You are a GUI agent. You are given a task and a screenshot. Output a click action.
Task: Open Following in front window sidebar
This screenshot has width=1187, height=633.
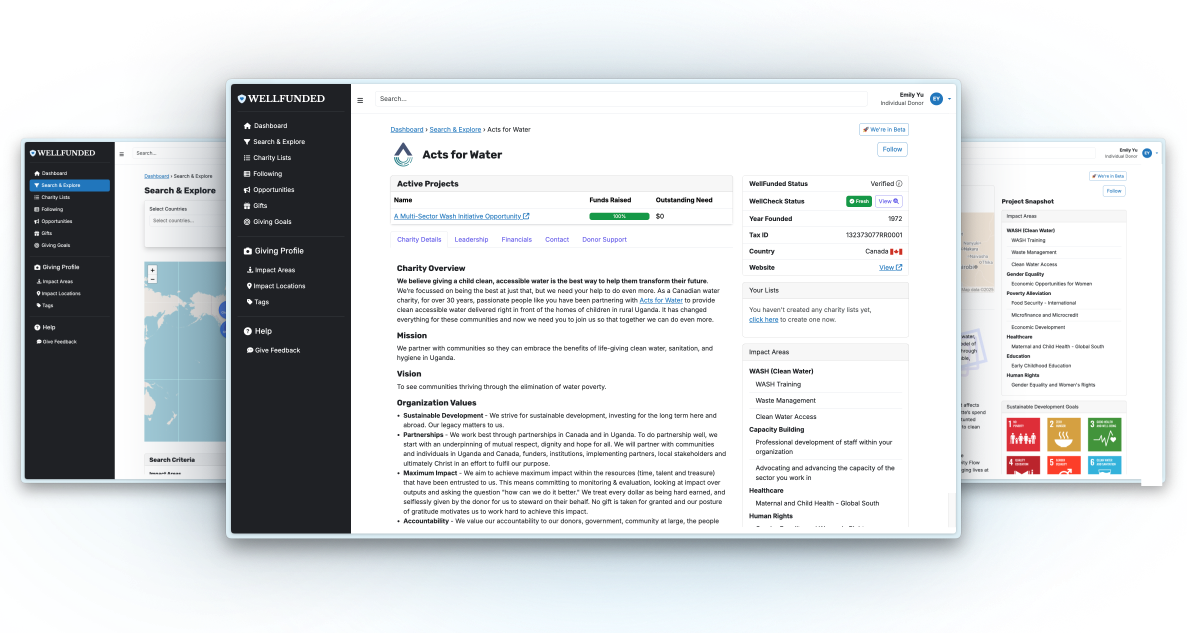[x=263, y=173]
